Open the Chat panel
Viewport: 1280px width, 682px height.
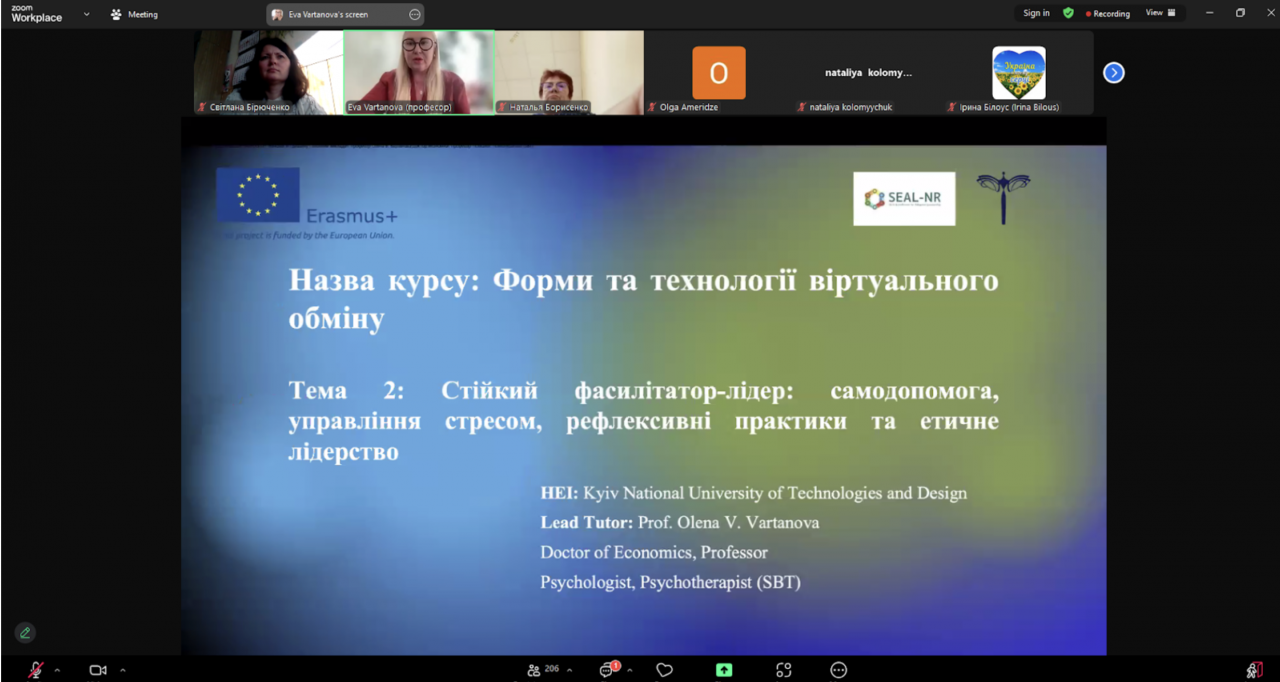click(x=608, y=670)
